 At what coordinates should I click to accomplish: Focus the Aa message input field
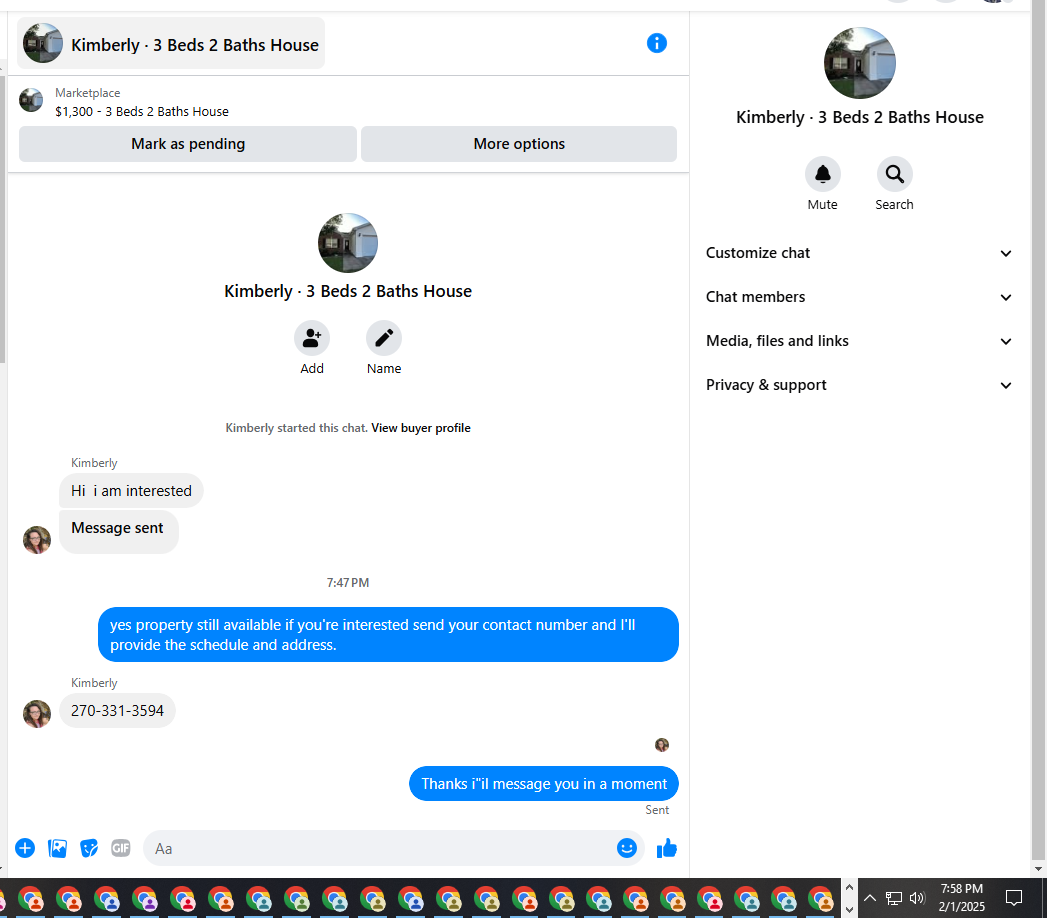click(x=381, y=849)
